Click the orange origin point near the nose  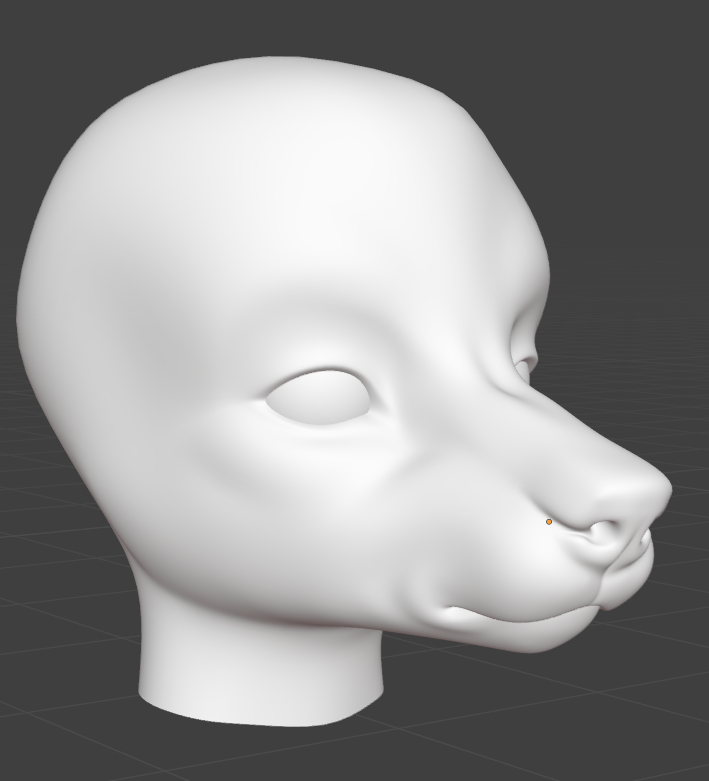549,522
